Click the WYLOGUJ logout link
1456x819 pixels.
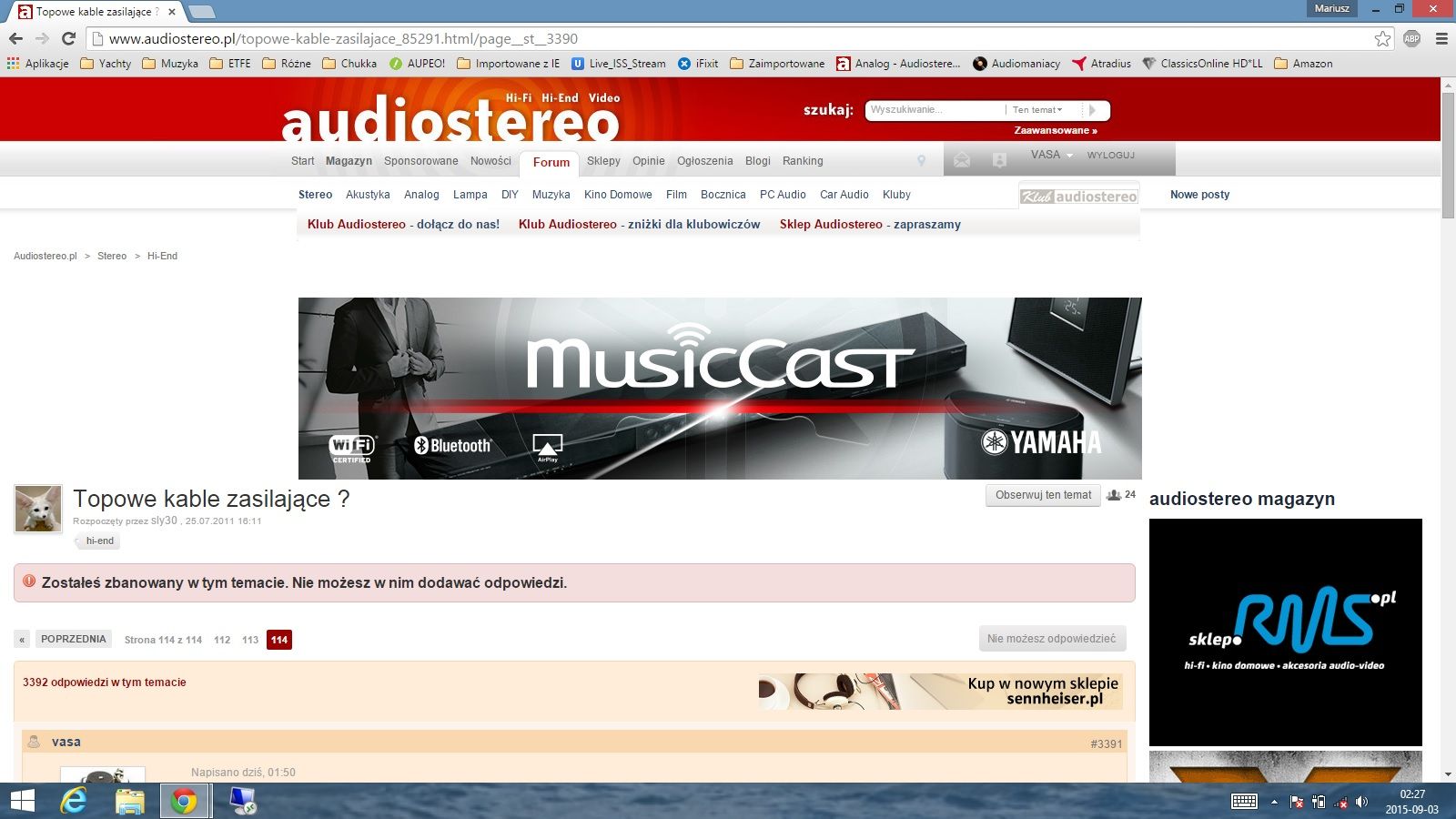1111,156
